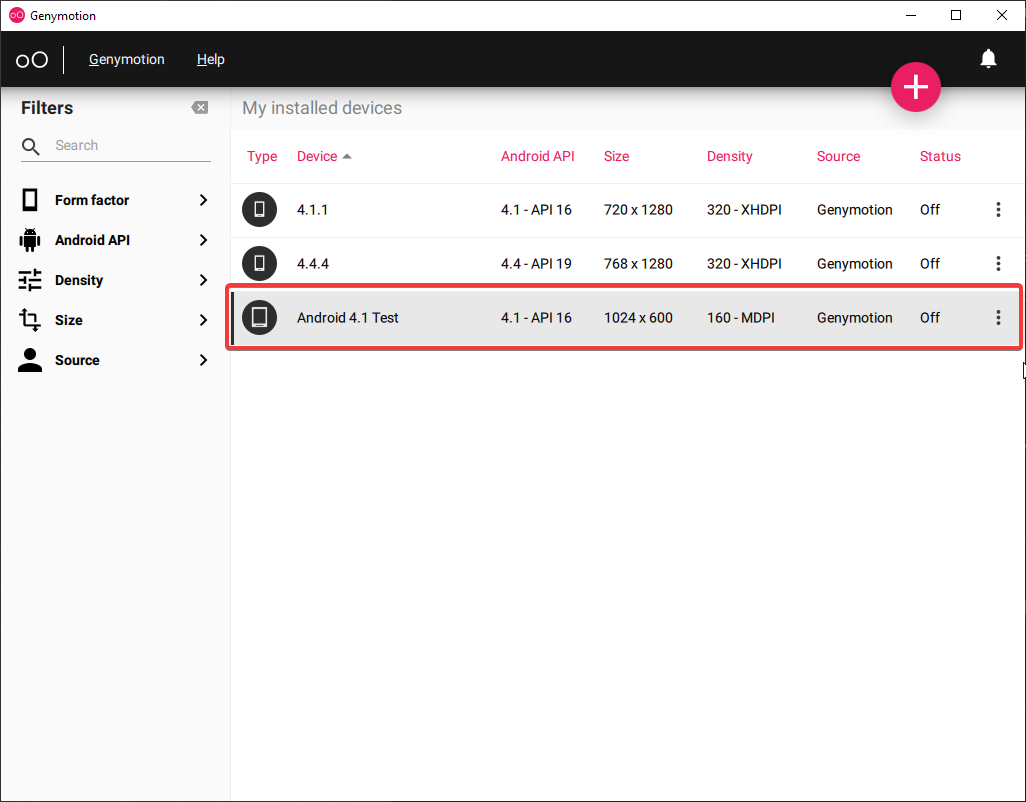Viewport: 1026px width, 802px height.
Task: Click the Form factor phone icon
Action: [x=30, y=200]
